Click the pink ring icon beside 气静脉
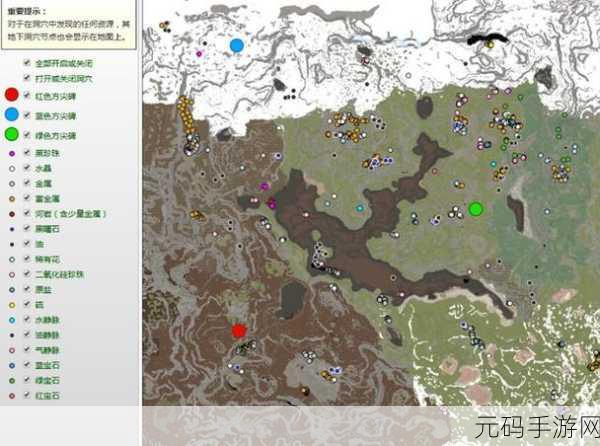600x446 pixels. pyautogui.click(x=12, y=350)
